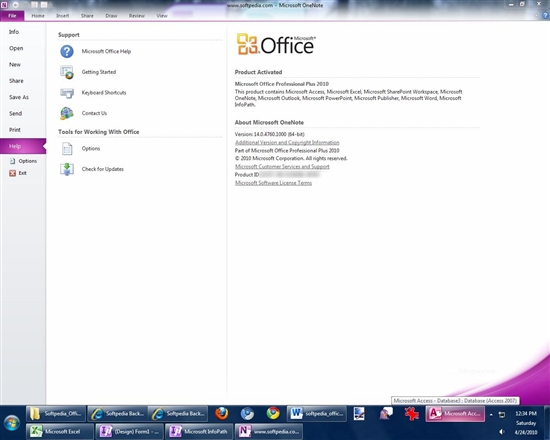Image resolution: width=550 pixels, height=440 pixels.
Task: Switch to Microsoft Excel taskbar button
Action: point(60,432)
